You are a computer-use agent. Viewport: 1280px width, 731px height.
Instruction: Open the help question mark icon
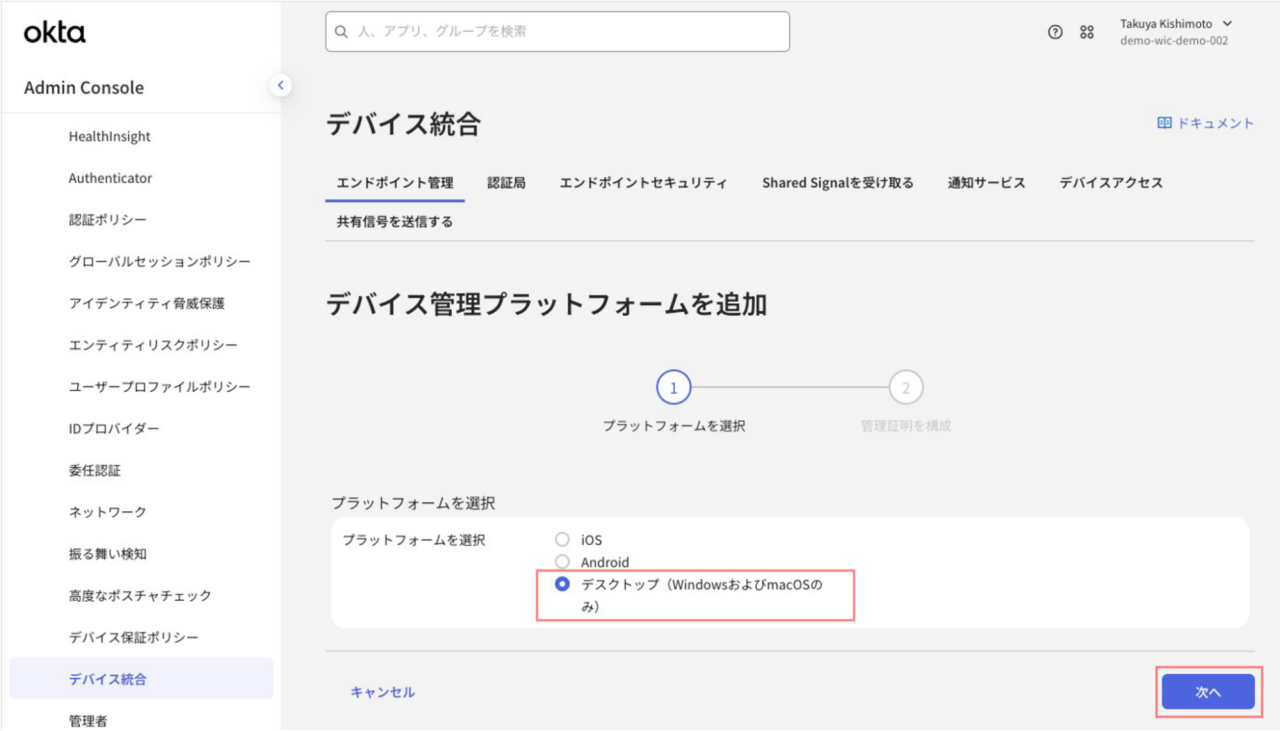(1055, 32)
